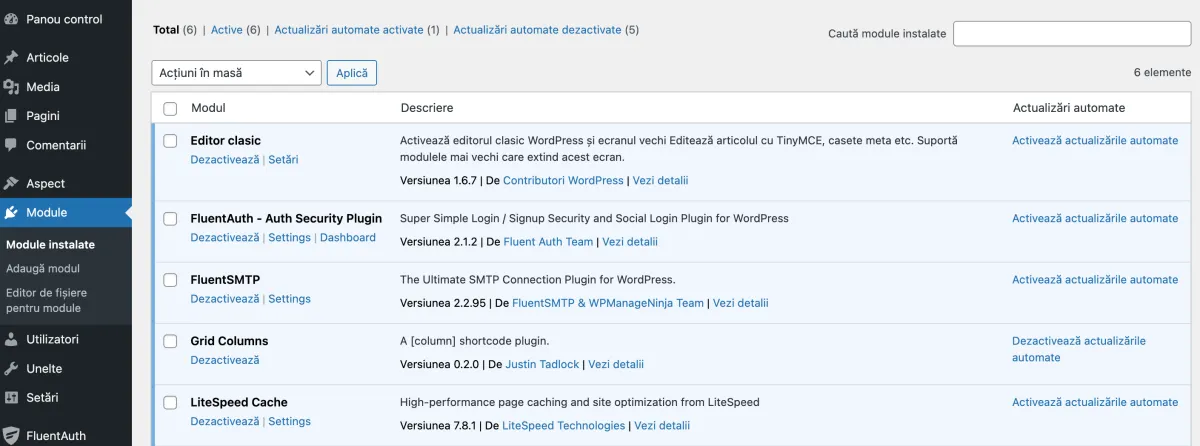Open Setări in the sidebar menu
This screenshot has width=1200, height=446.
(42, 397)
